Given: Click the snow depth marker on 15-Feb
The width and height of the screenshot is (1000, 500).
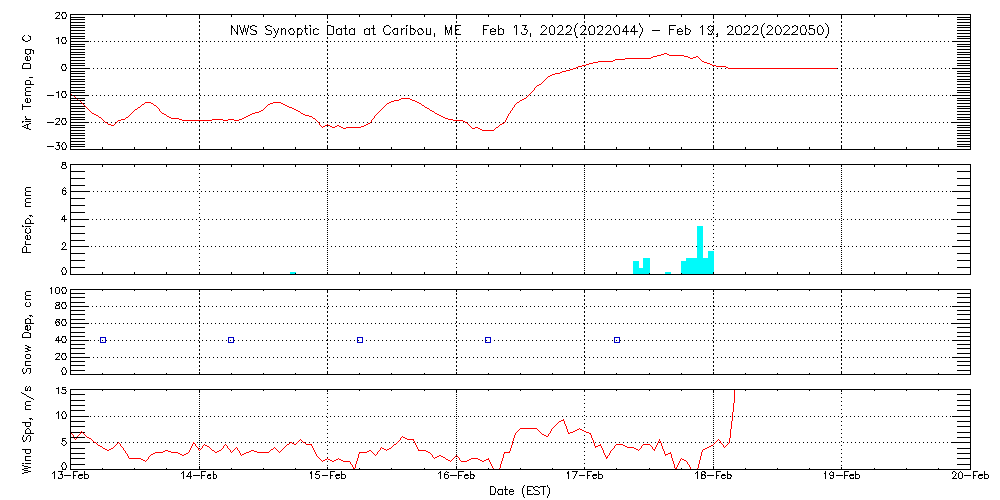Looking at the screenshot, I should click(360, 340).
